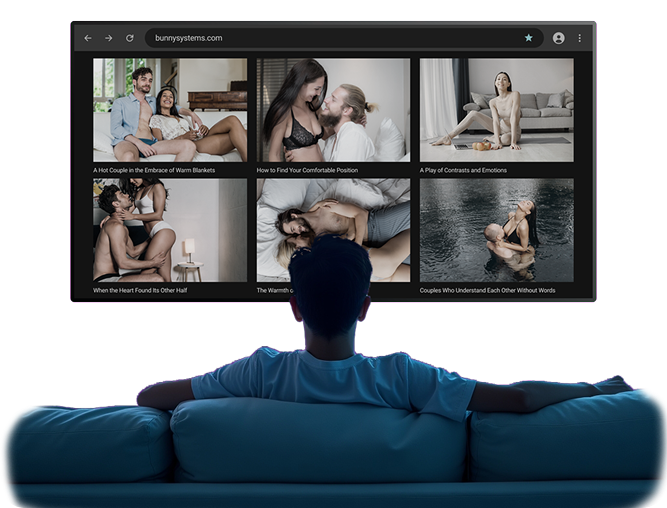The width and height of the screenshot is (667, 508).
Task: Click the browser back arrow
Action: tap(88, 38)
